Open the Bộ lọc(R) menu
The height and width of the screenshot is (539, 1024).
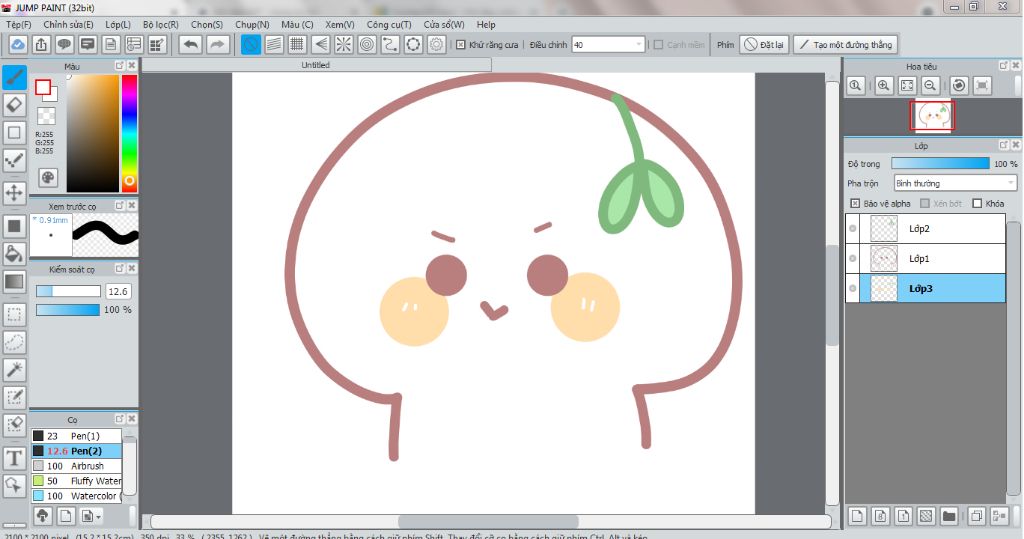click(x=161, y=24)
